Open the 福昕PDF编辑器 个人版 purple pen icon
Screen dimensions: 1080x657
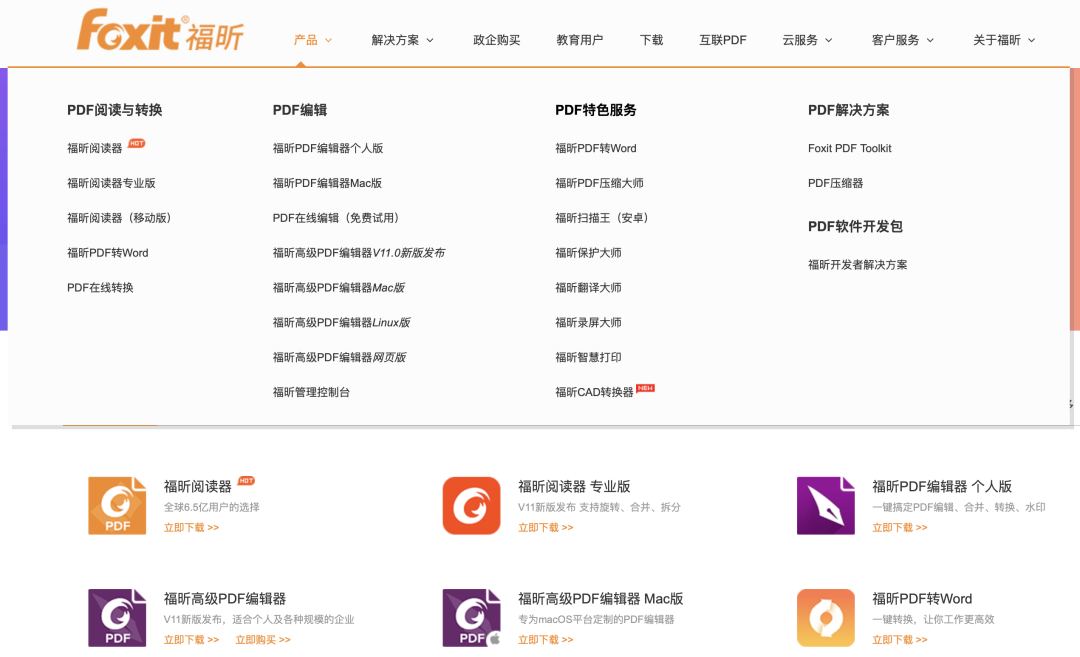[825, 505]
